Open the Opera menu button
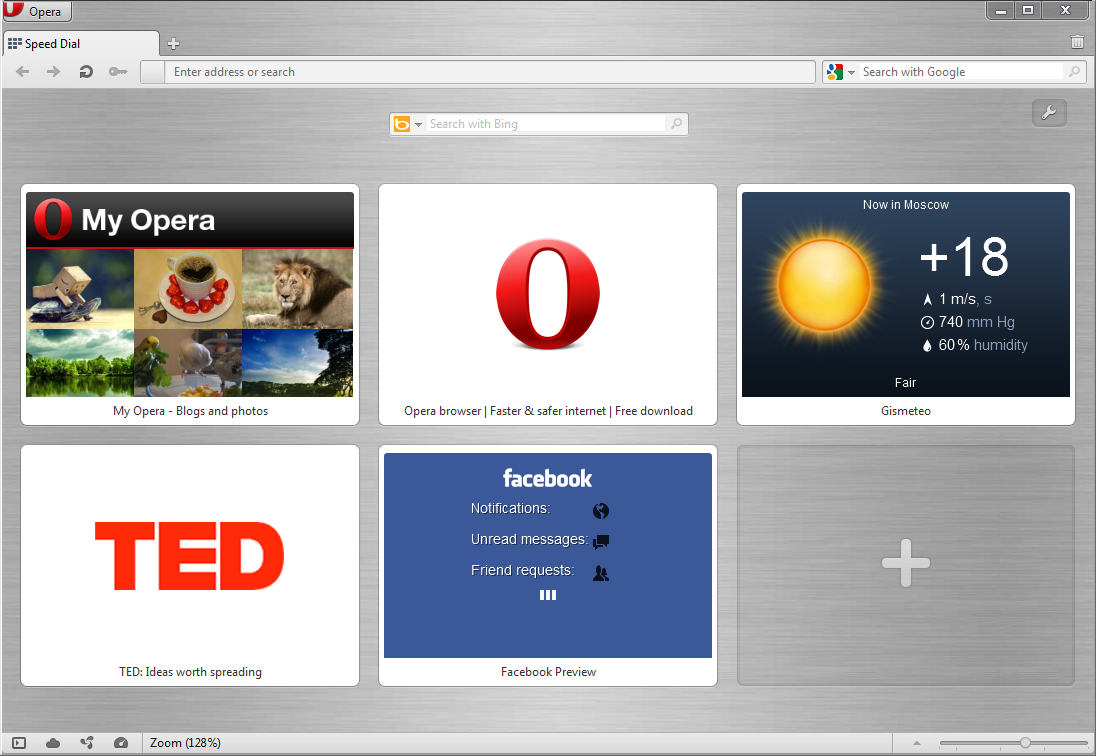The image size is (1096, 756). coord(35,11)
